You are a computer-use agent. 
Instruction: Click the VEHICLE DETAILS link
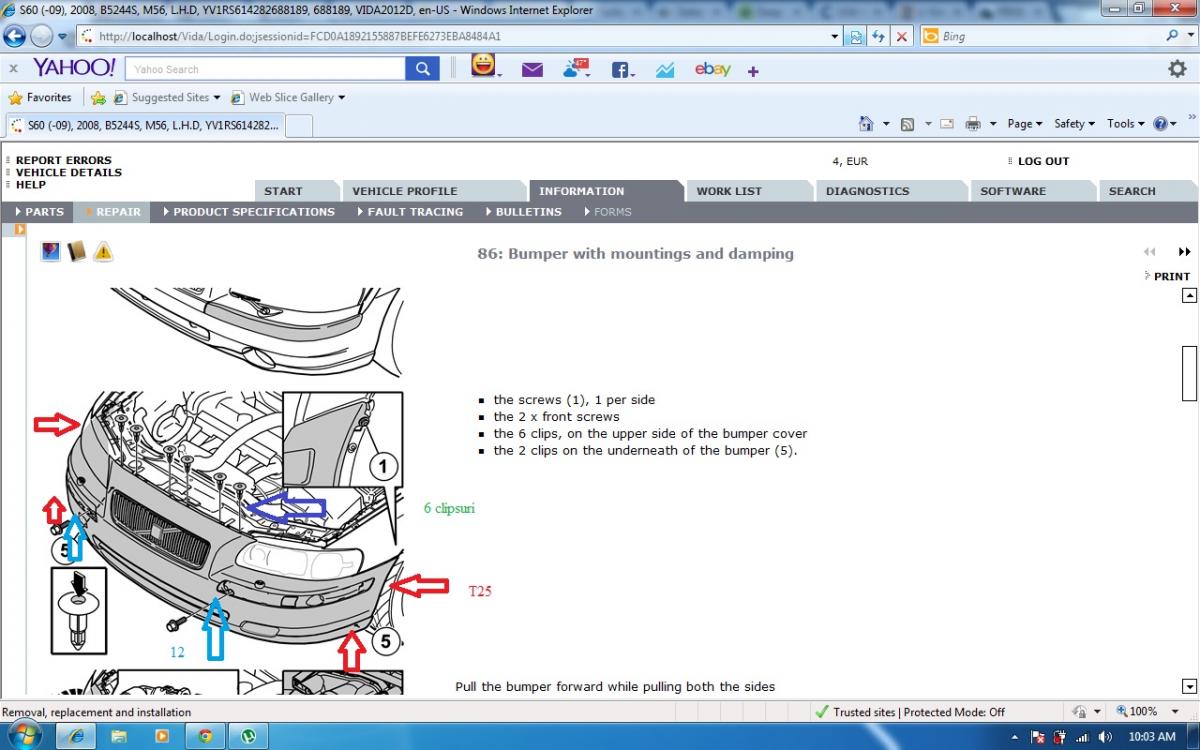(x=69, y=172)
